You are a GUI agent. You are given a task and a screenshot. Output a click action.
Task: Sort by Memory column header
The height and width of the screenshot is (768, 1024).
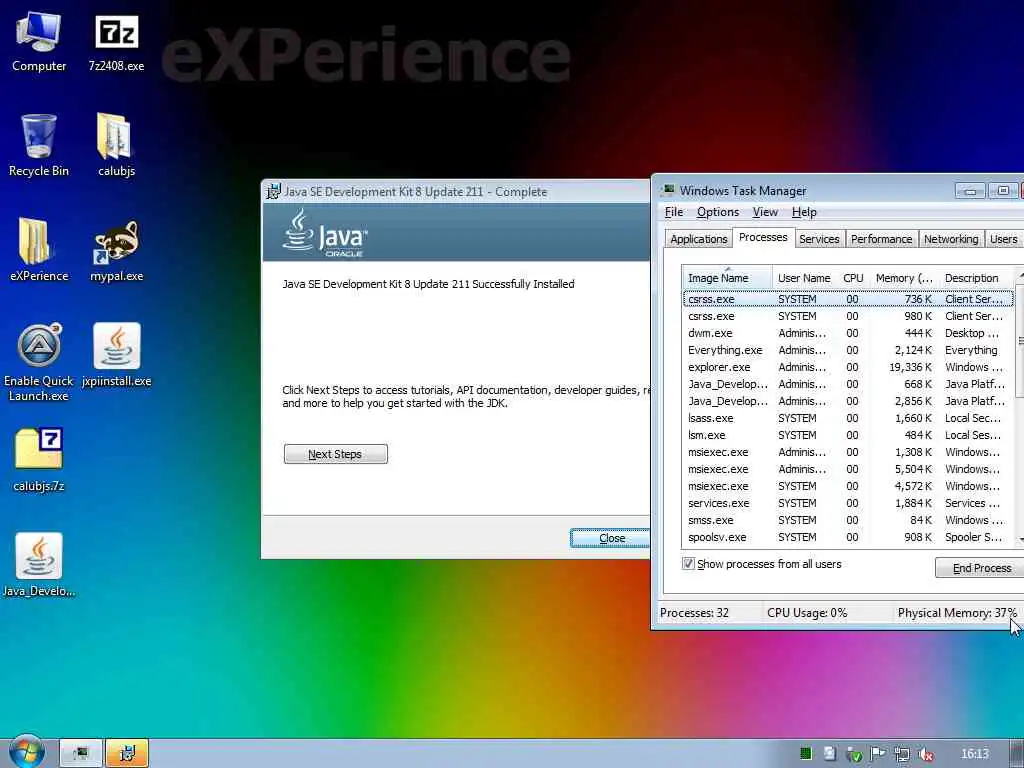(904, 278)
